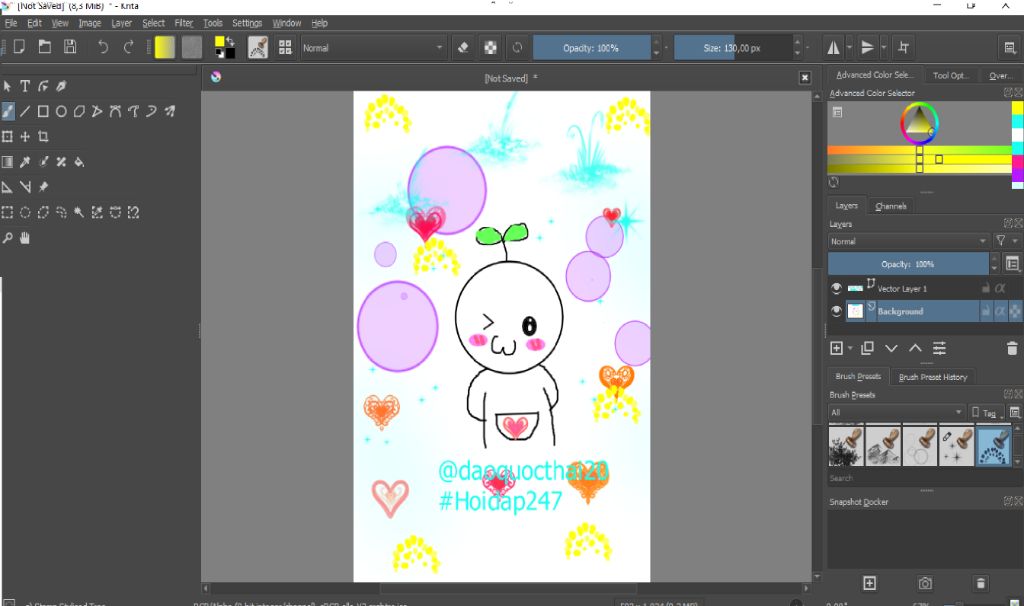This screenshot has height=606, width=1024.
Task: Select the Color Picker eyedropper tool
Action: point(25,162)
